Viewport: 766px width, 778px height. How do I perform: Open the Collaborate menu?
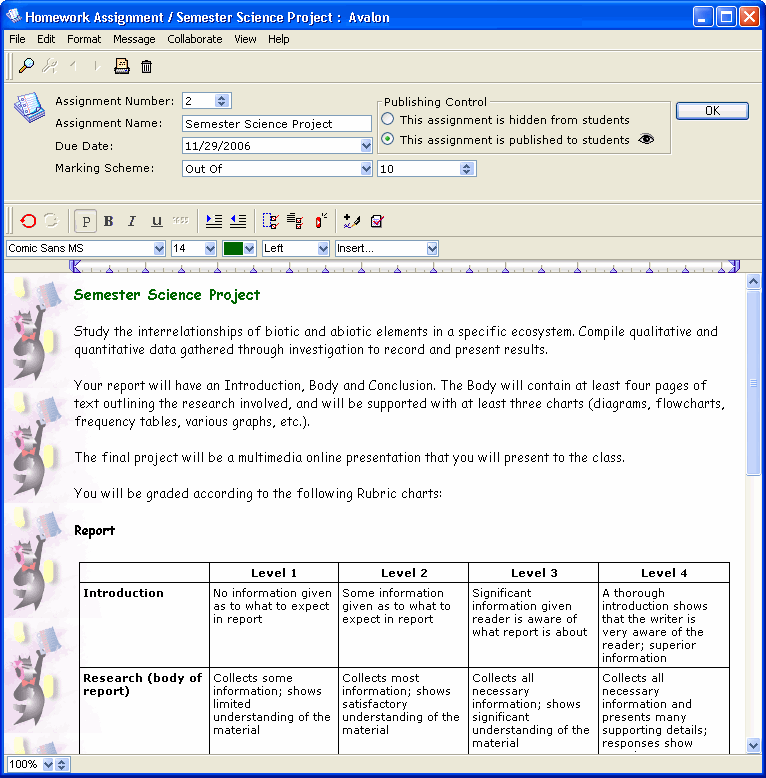(195, 39)
